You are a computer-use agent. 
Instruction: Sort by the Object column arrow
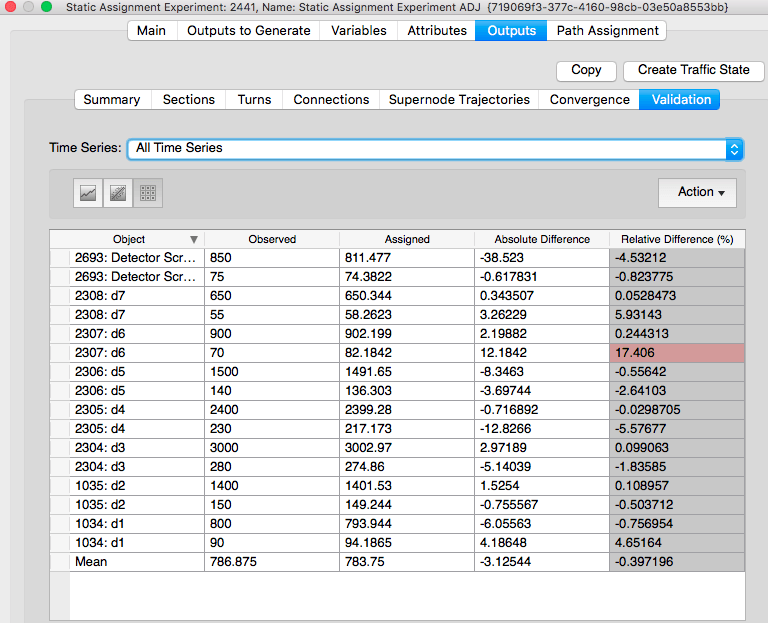pyautogui.click(x=194, y=240)
